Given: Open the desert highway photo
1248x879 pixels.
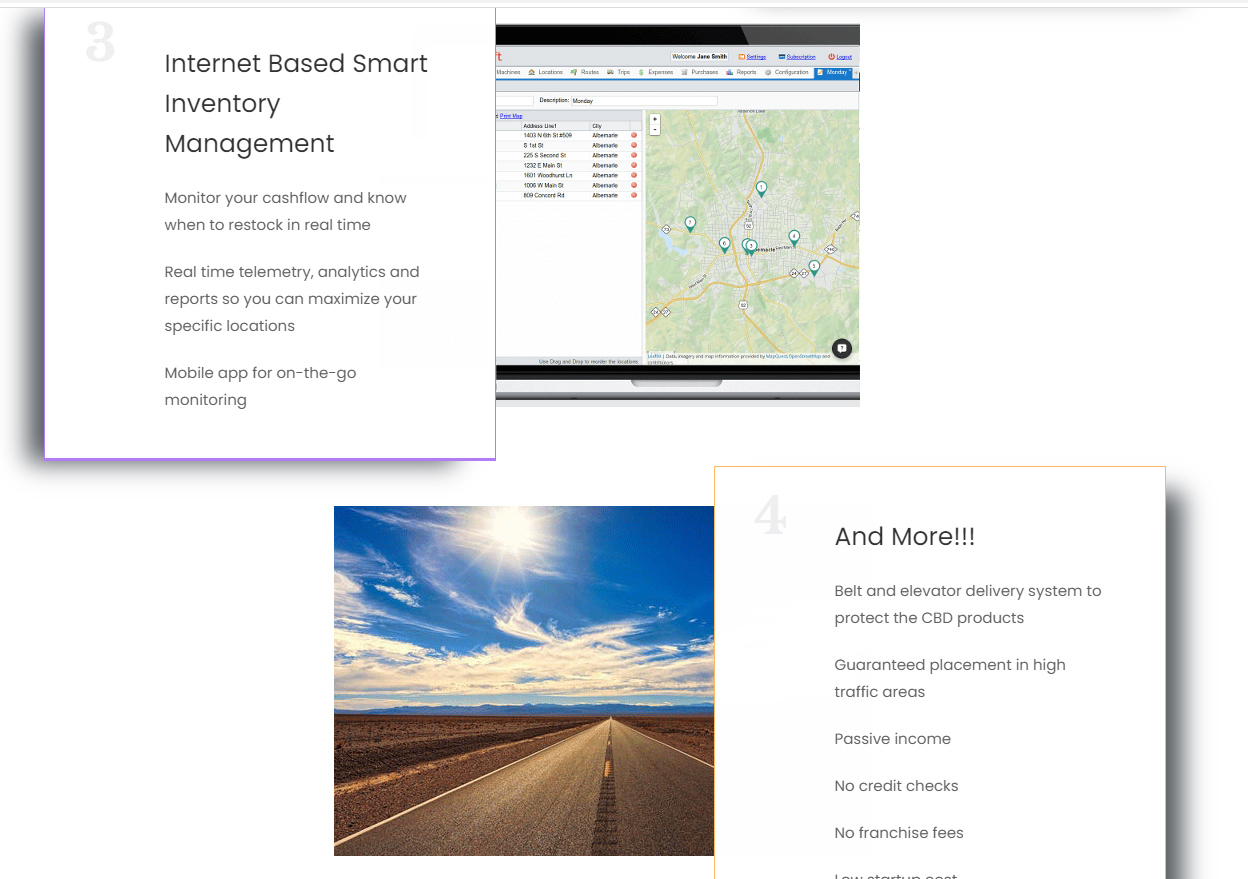Looking at the screenshot, I should click(x=524, y=681).
